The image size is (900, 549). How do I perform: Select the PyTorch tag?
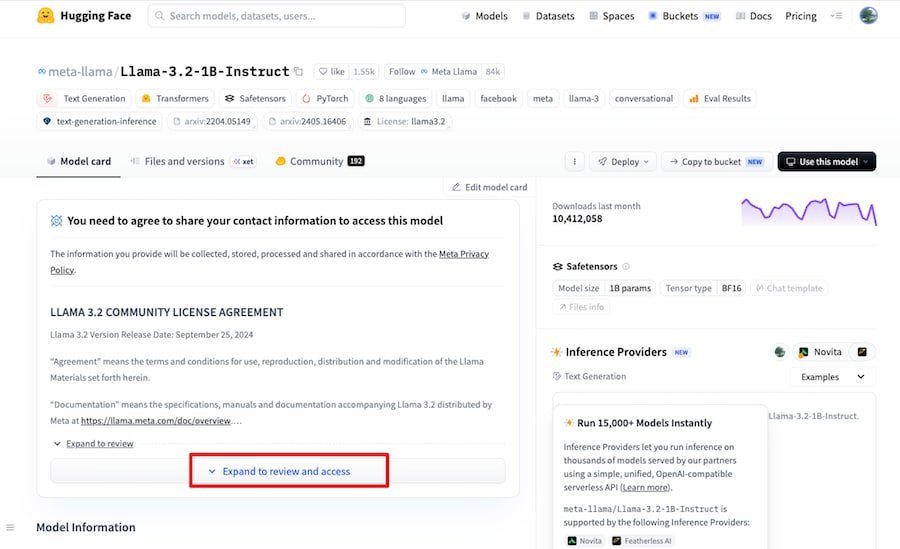(x=325, y=98)
